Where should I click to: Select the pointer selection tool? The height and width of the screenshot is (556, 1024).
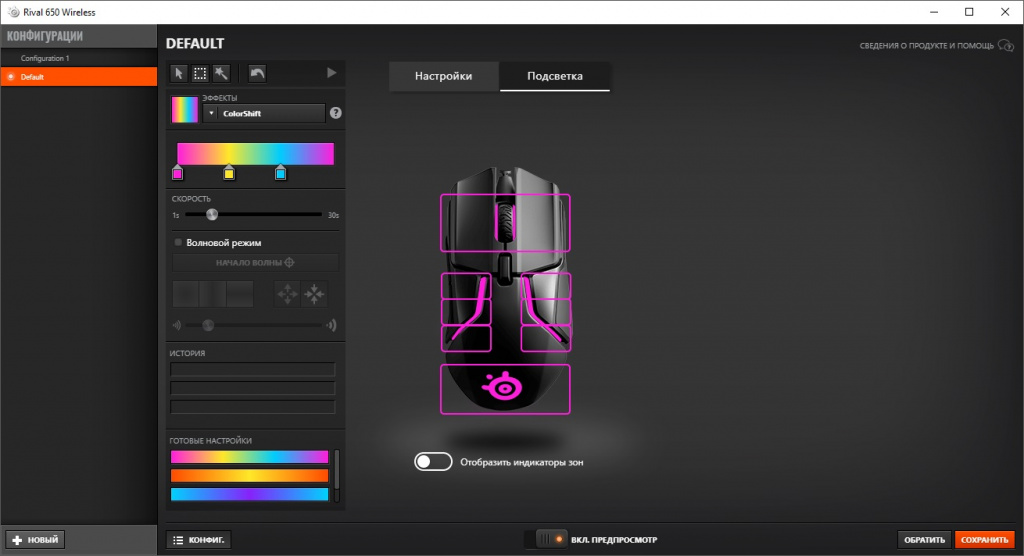pyautogui.click(x=179, y=73)
